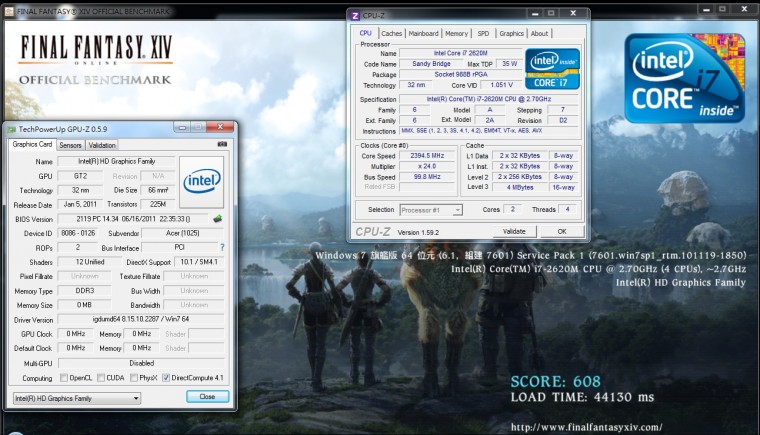The image size is (760, 435).
Task: Tick the PhysX checkbox
Action: tap(132, 378)
